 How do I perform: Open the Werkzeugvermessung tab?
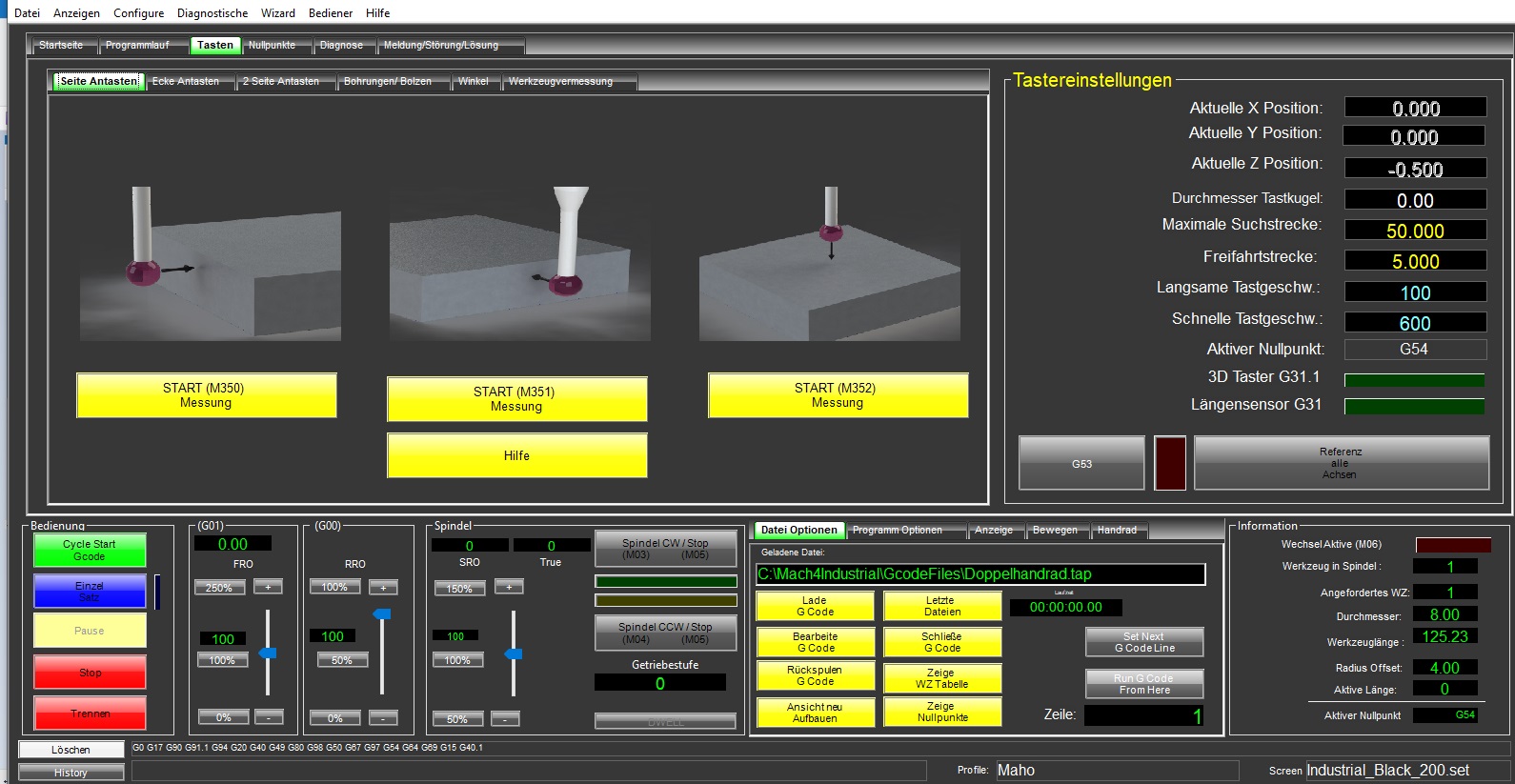pyautogui.click(x=560, y=82)
